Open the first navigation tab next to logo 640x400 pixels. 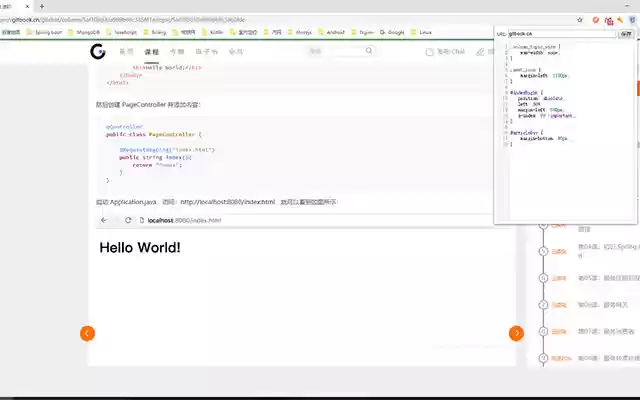(x=126, y=52)
